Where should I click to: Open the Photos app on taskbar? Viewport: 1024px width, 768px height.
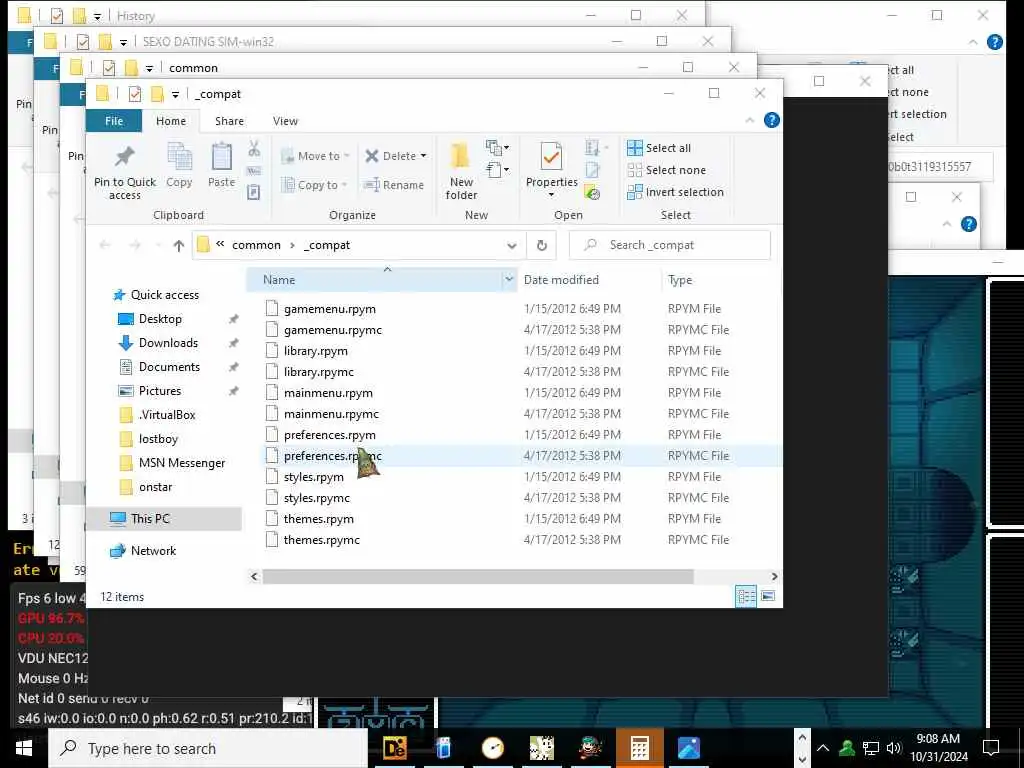click(x=688, y=748)
